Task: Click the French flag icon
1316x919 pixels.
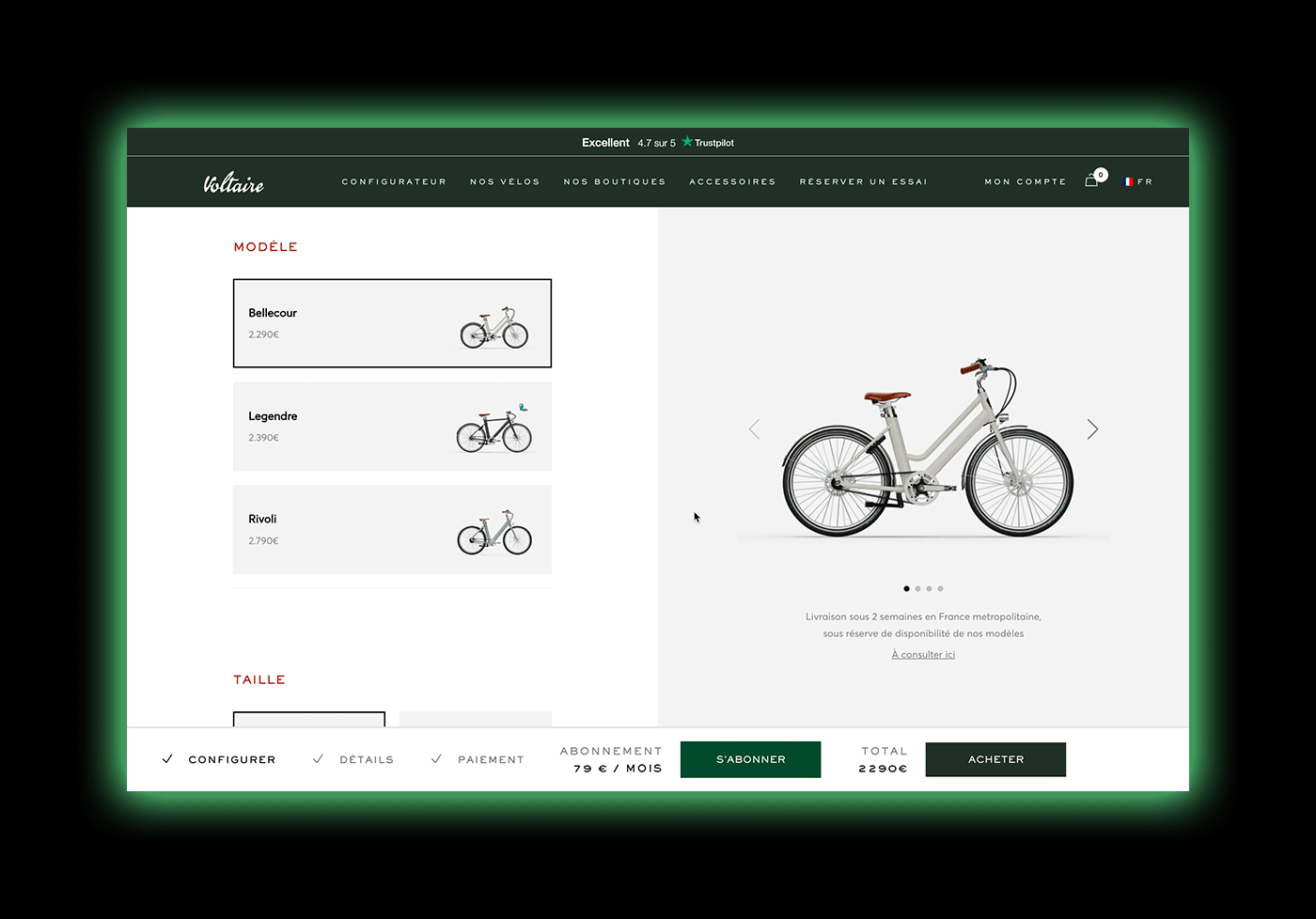Action: pyautogui.click(x=1128, y=182)
